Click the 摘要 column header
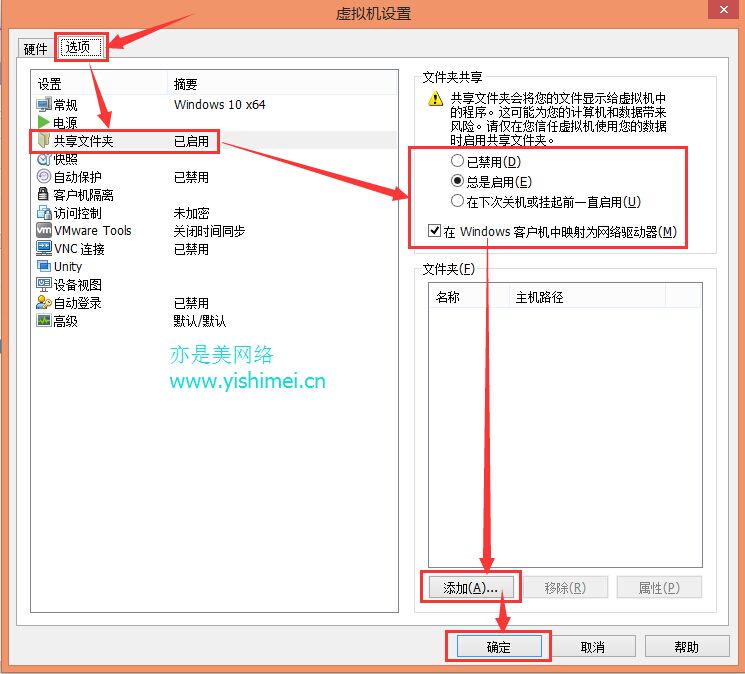This screenshot has width=745, height=674. [x=282, y=84]
